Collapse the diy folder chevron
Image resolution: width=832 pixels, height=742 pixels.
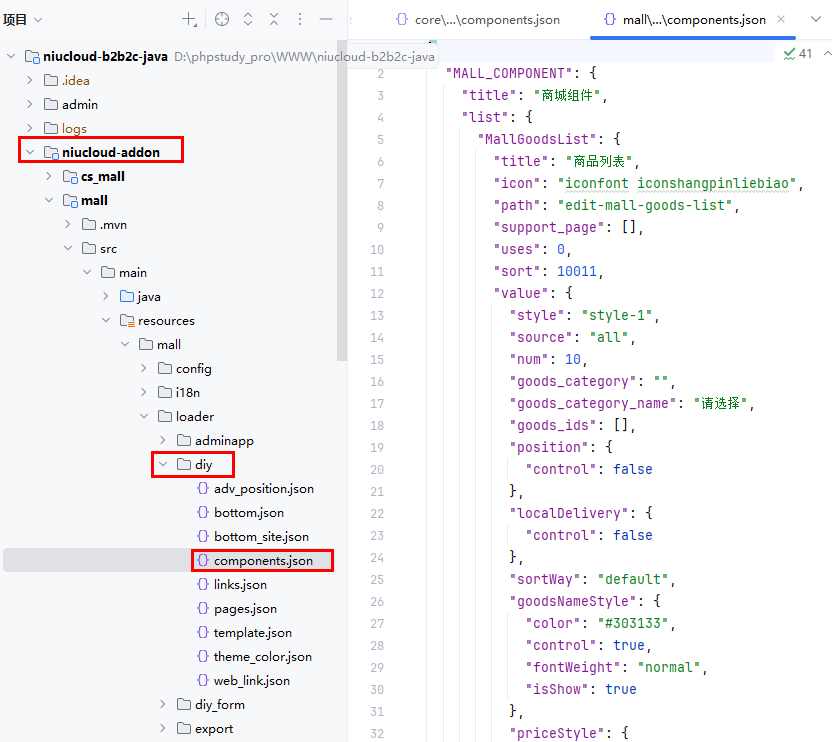click(x=163, y=464)
